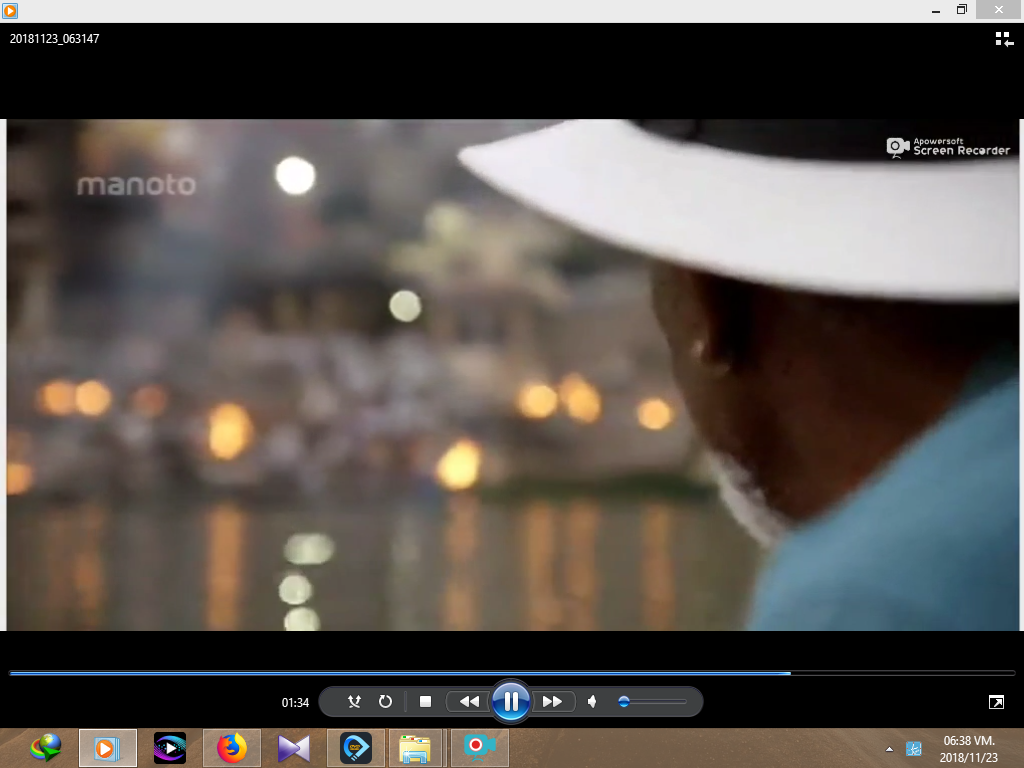Stop the video playback
This screenshot has width=1024, height=768.
(x=425, y=701)
